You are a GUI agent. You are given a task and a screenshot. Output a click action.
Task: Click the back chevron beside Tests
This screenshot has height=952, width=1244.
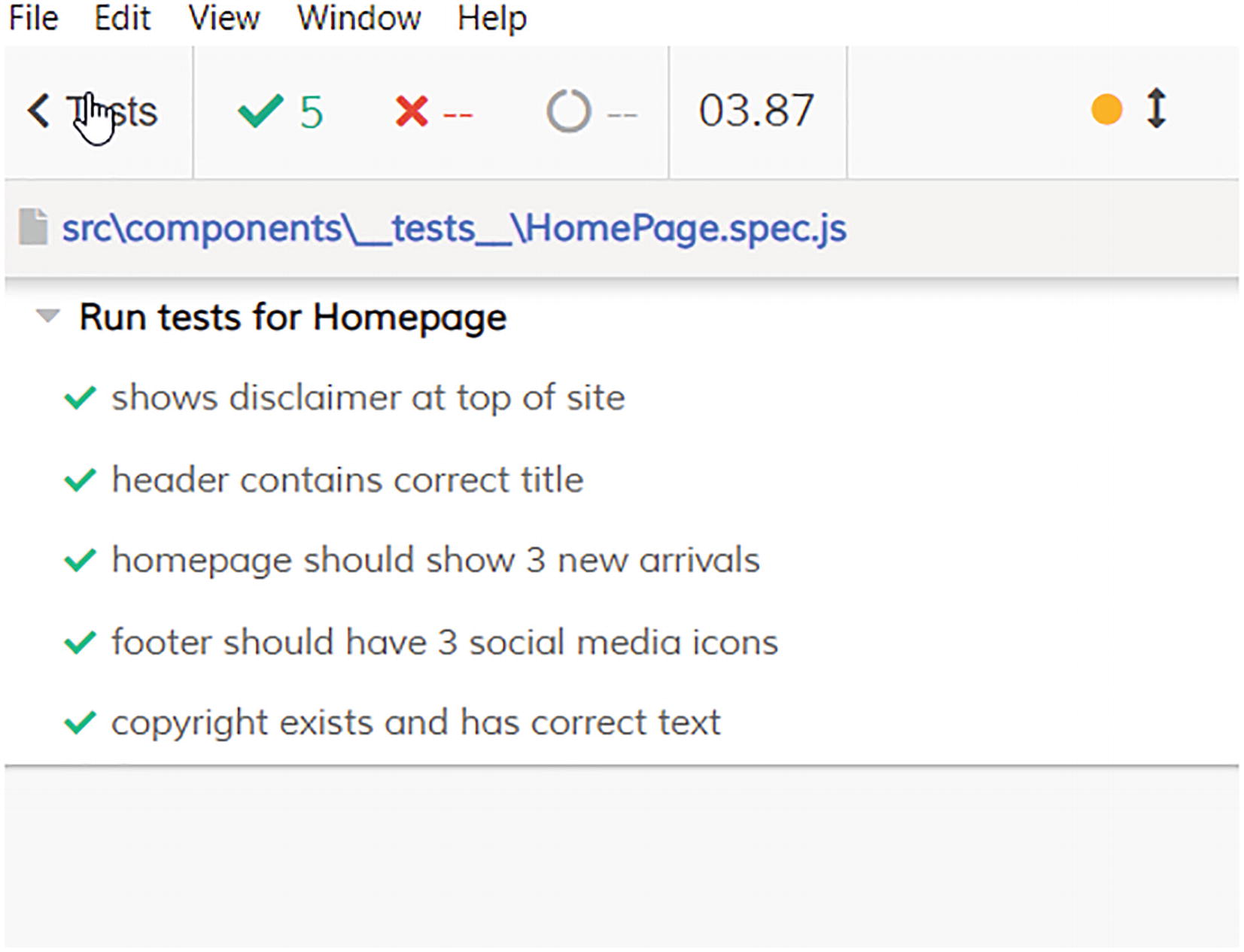pyautogui.click(x=38, y=111)
